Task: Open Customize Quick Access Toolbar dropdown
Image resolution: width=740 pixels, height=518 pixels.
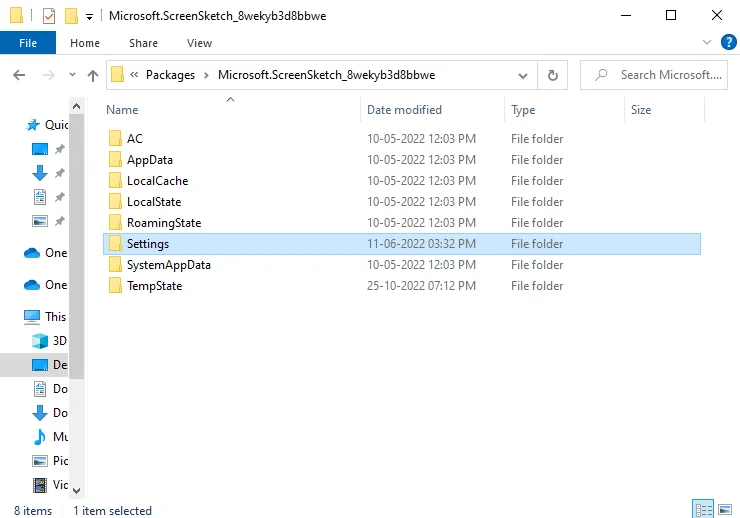Action: (x=89, y=17)
